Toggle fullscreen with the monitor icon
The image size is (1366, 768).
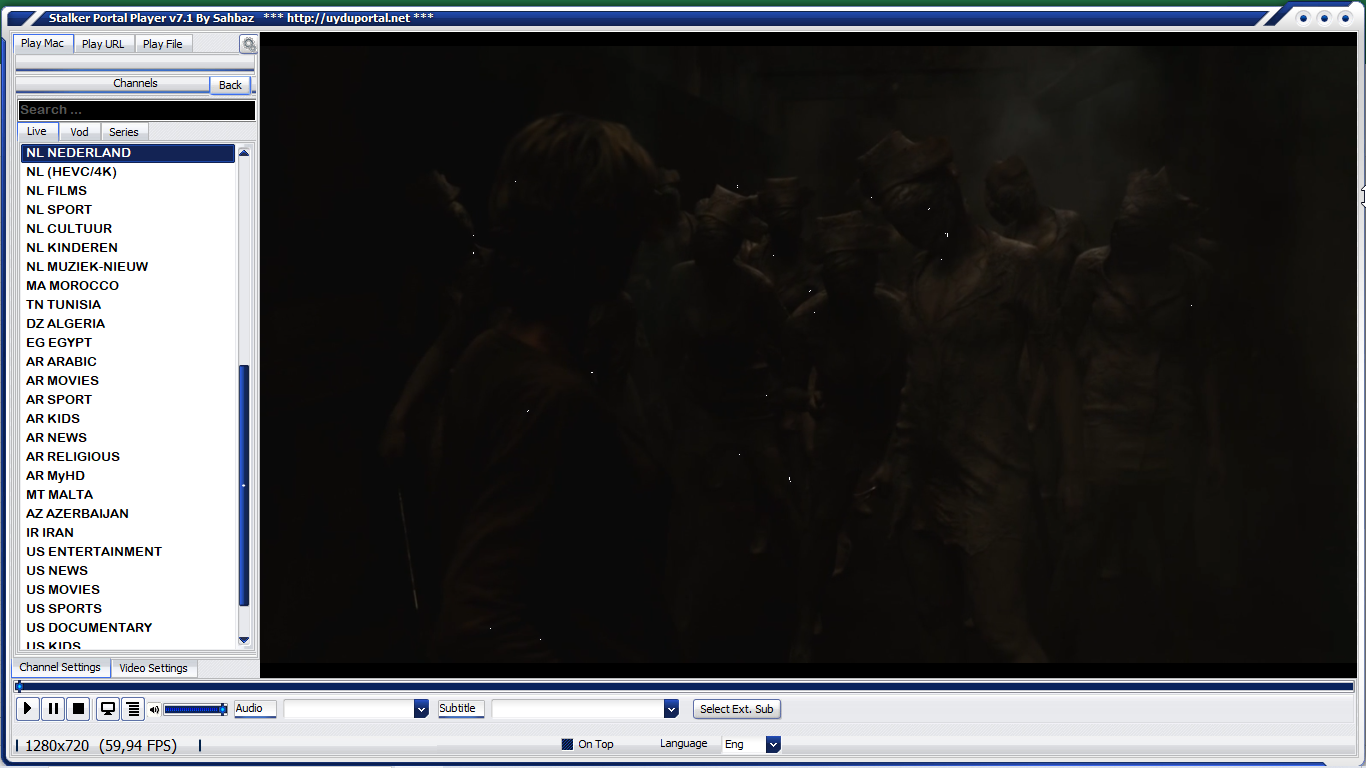click(x=108, y=709)
